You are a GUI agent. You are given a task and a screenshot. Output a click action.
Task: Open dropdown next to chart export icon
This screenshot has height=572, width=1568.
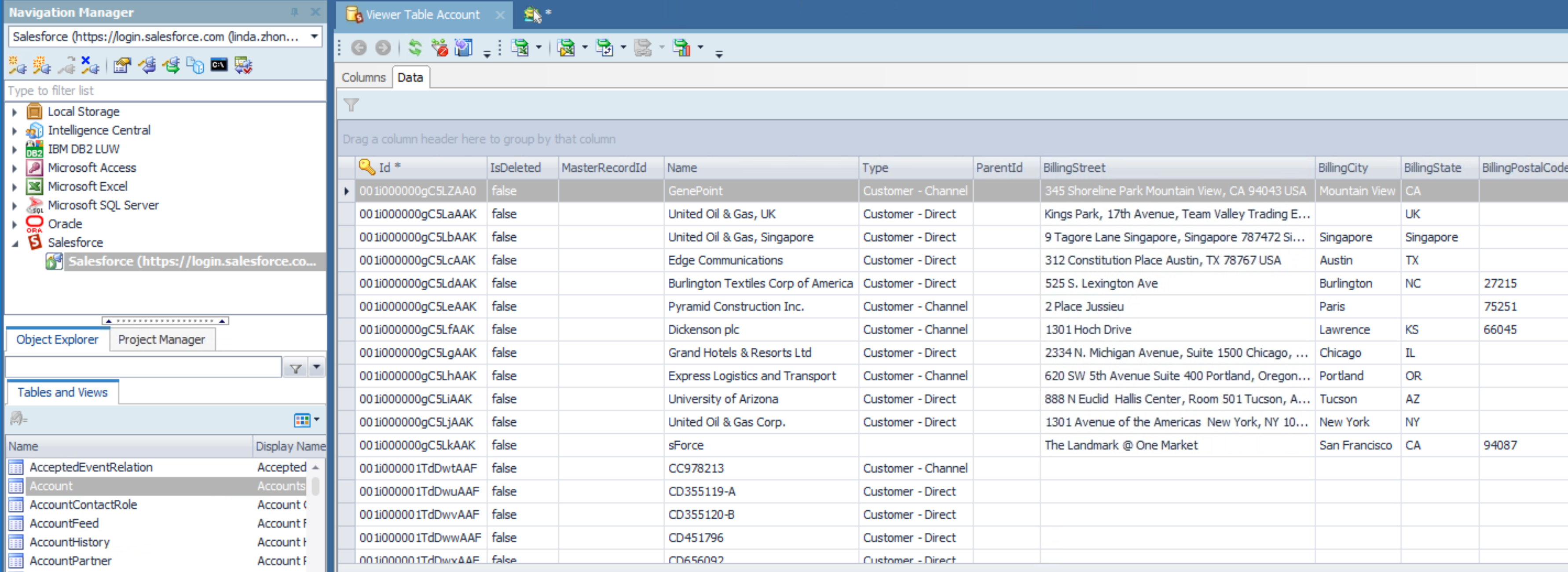(700, 48)
